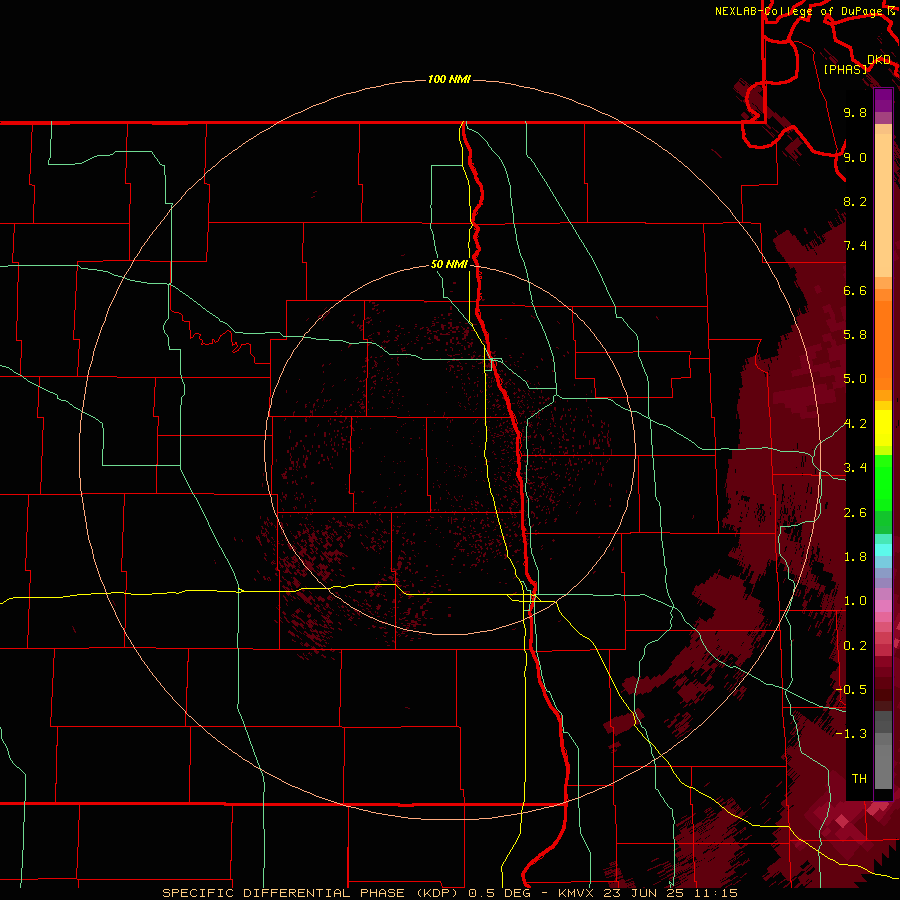Click the 5.8 scale label
Image resolution: width=900 pixels, height=900 pixels.
[x=855, y=335]
